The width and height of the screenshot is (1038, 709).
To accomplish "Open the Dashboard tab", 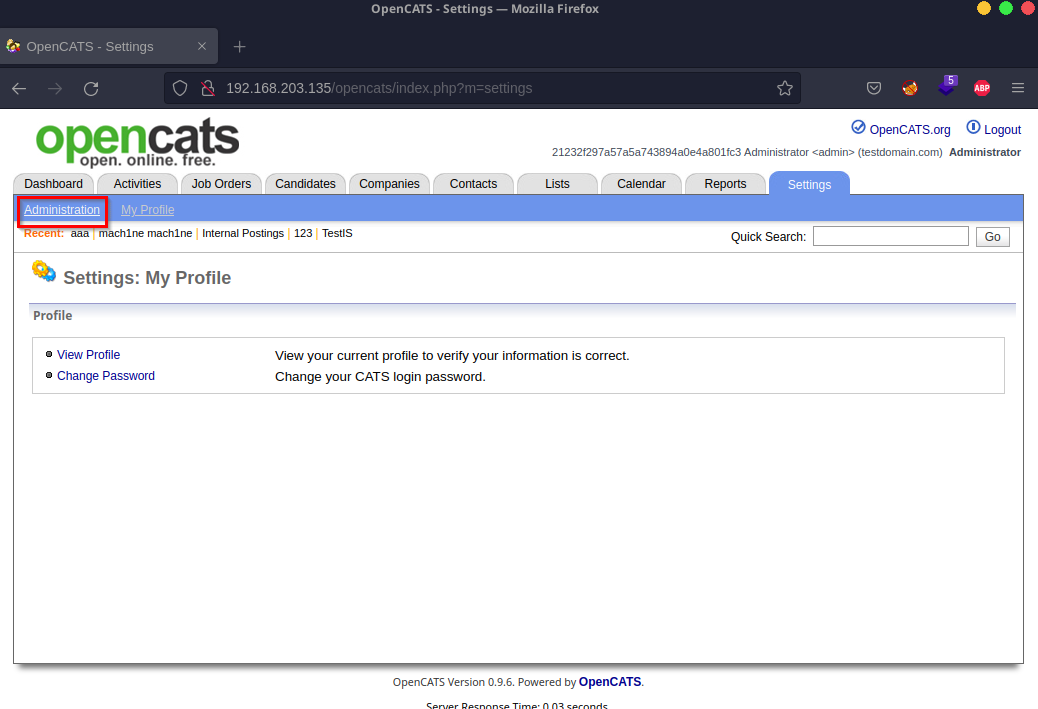I will tap(54, 184).
